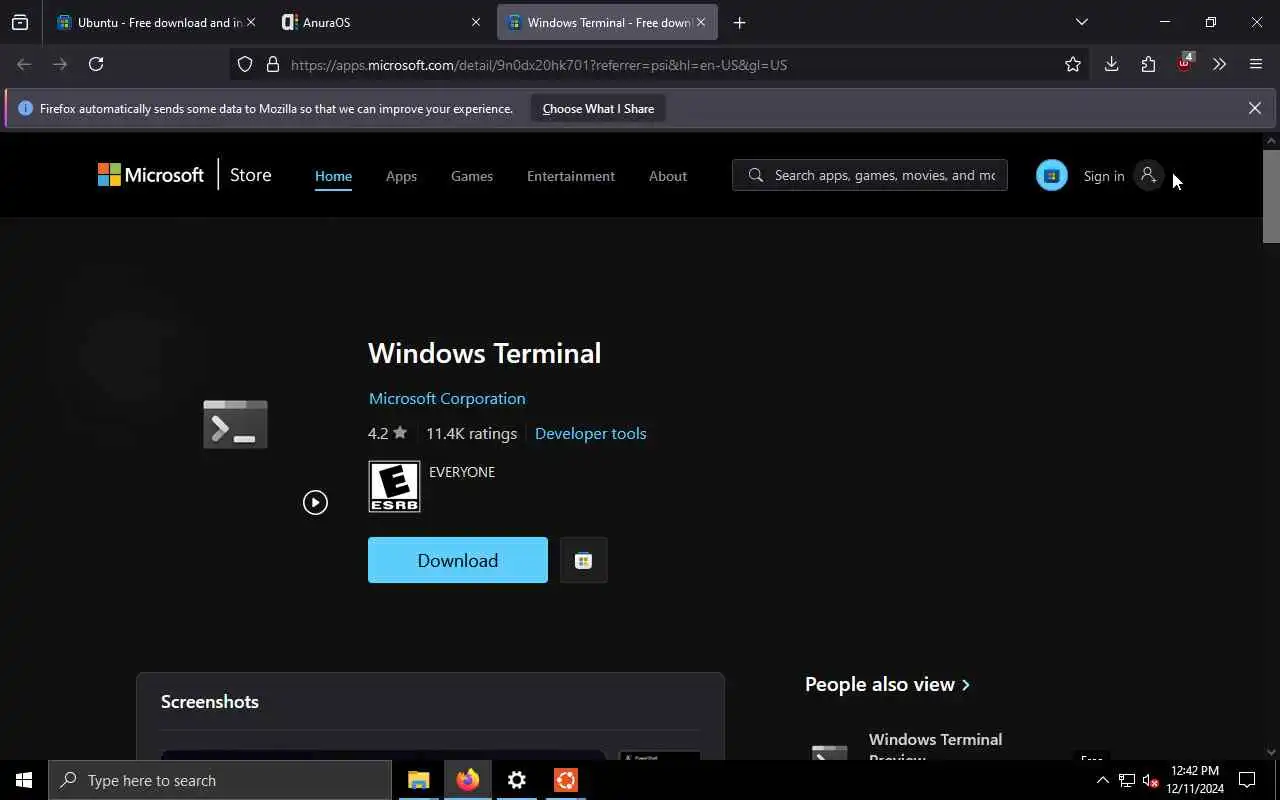1280x800 pixels.
Task: Open Firefox View recent browsing icon
Action: coord(20,22)
